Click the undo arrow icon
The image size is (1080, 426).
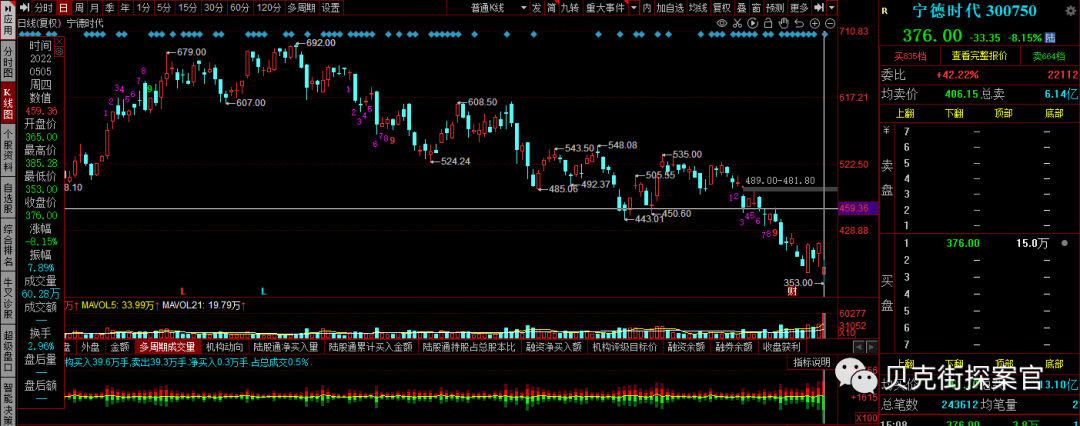[x=799, y=23]
